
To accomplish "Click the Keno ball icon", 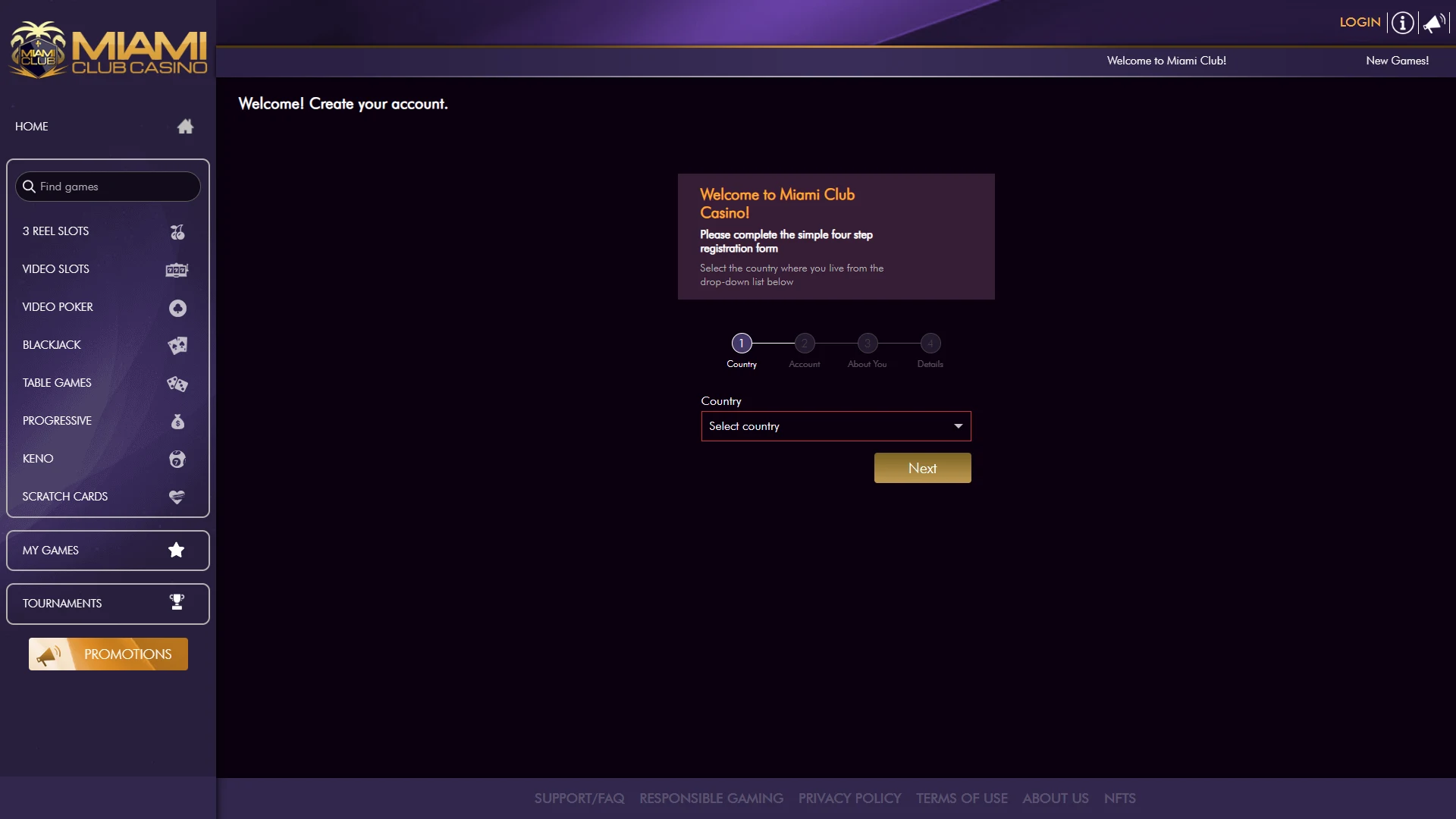I will [x=177, y=460].
